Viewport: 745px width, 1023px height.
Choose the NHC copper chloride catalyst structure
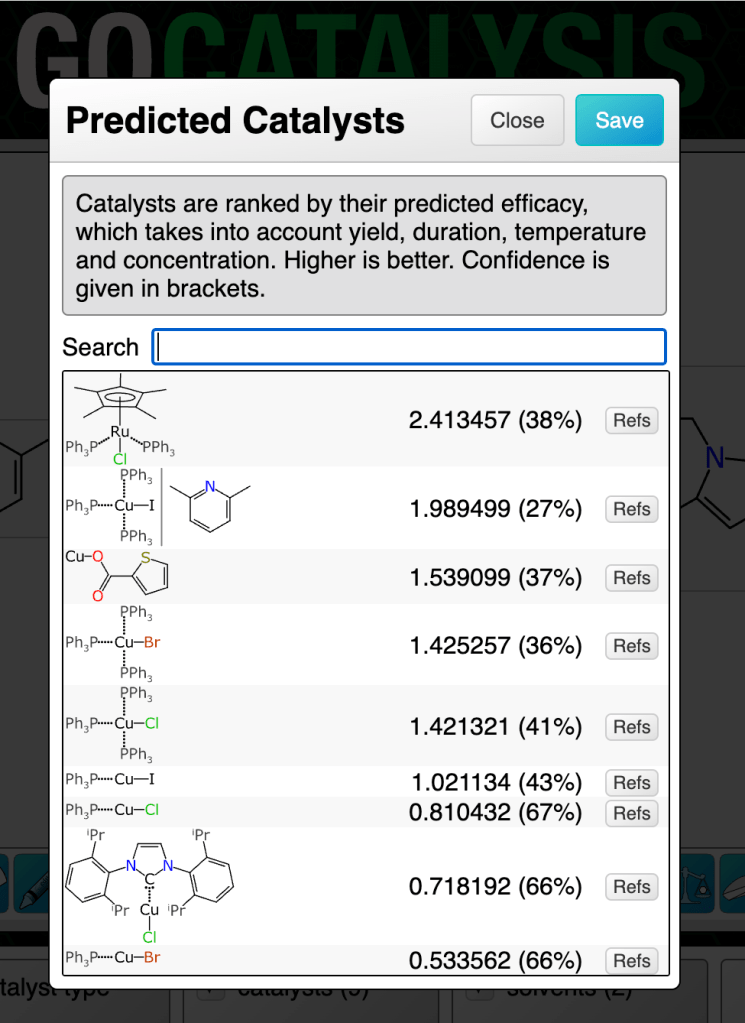(x=150, y=885)
